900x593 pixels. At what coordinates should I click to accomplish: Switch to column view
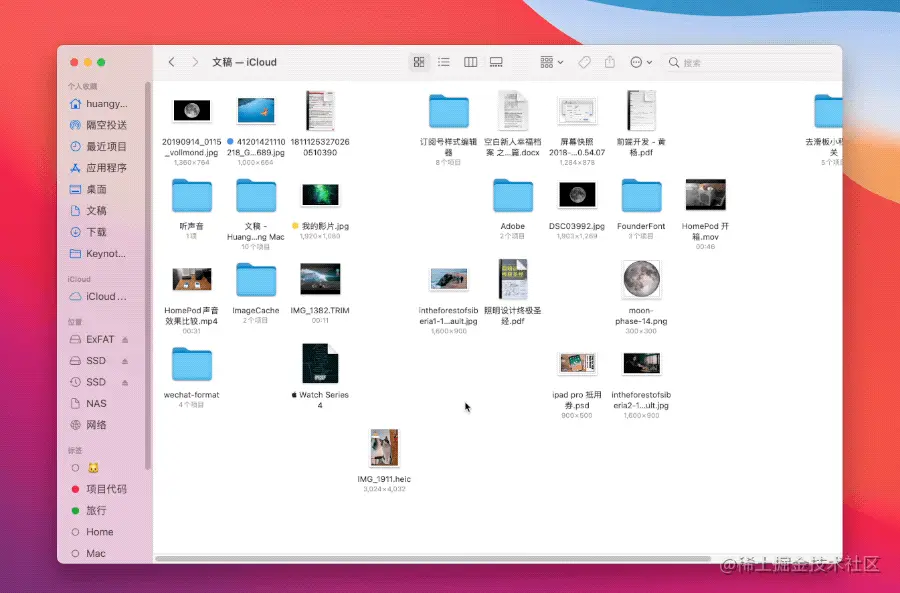pos(470,62)
